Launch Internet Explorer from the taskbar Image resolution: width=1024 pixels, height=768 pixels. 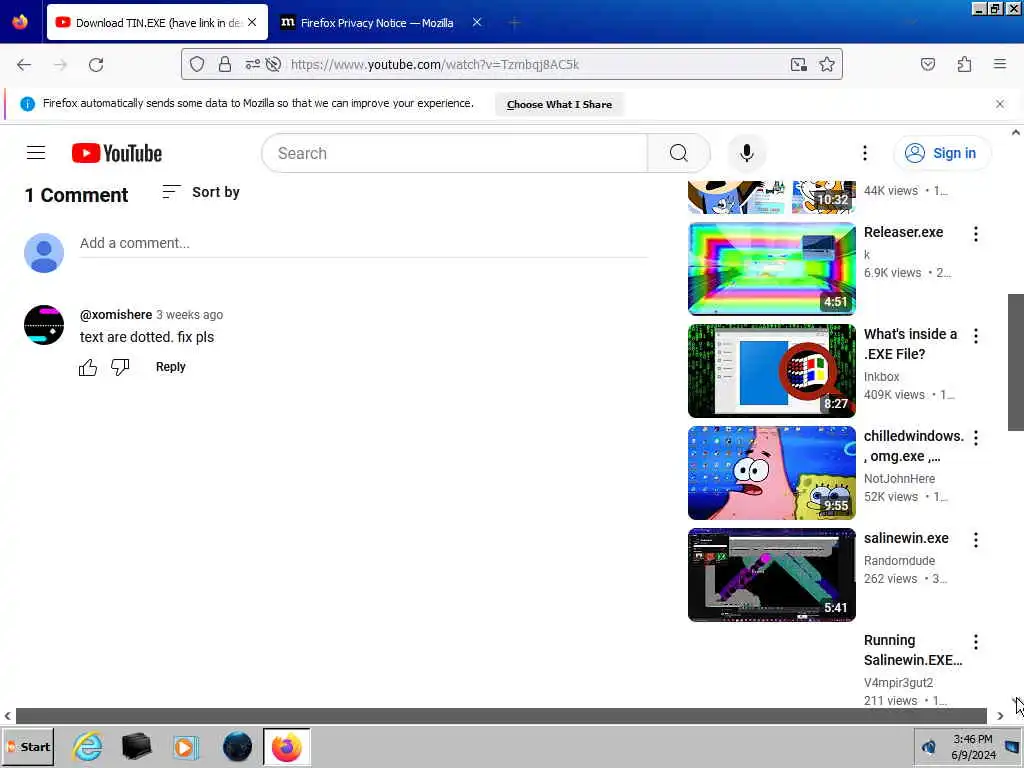tap(88, 746)
